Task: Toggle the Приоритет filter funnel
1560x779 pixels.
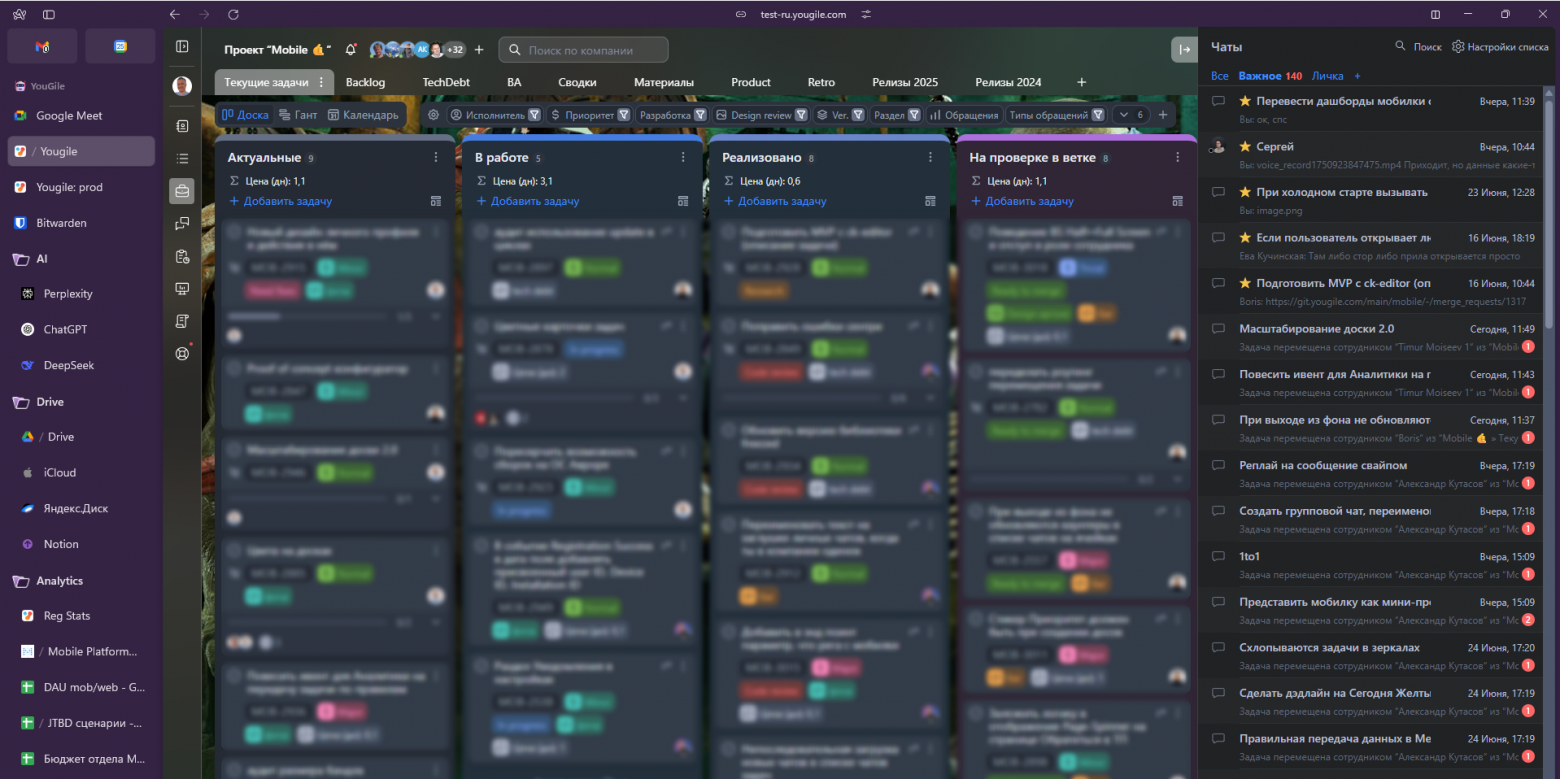Action: [624, 115]
